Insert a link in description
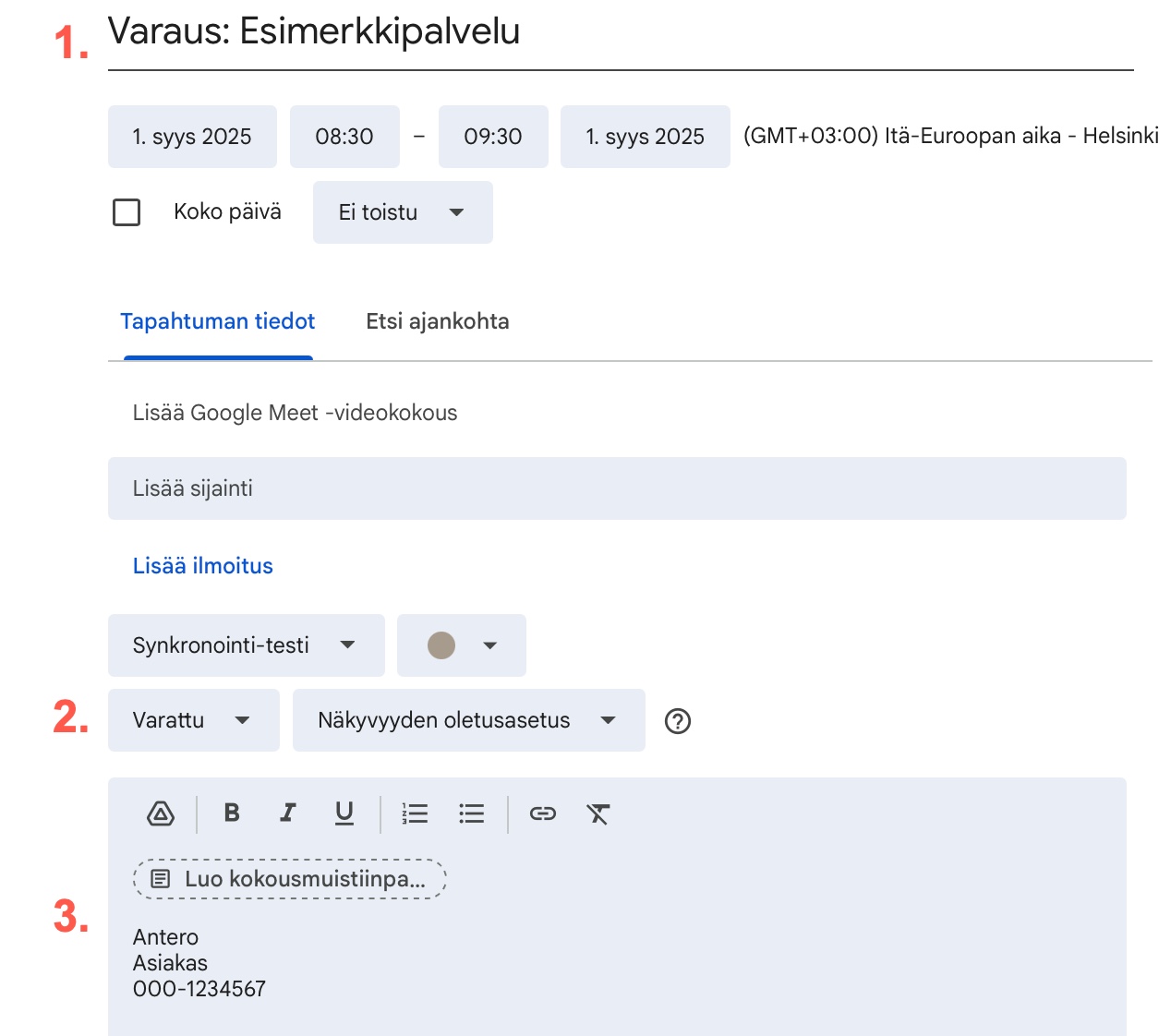This screenshot has width=1171, height=1036. pos(542,813)
